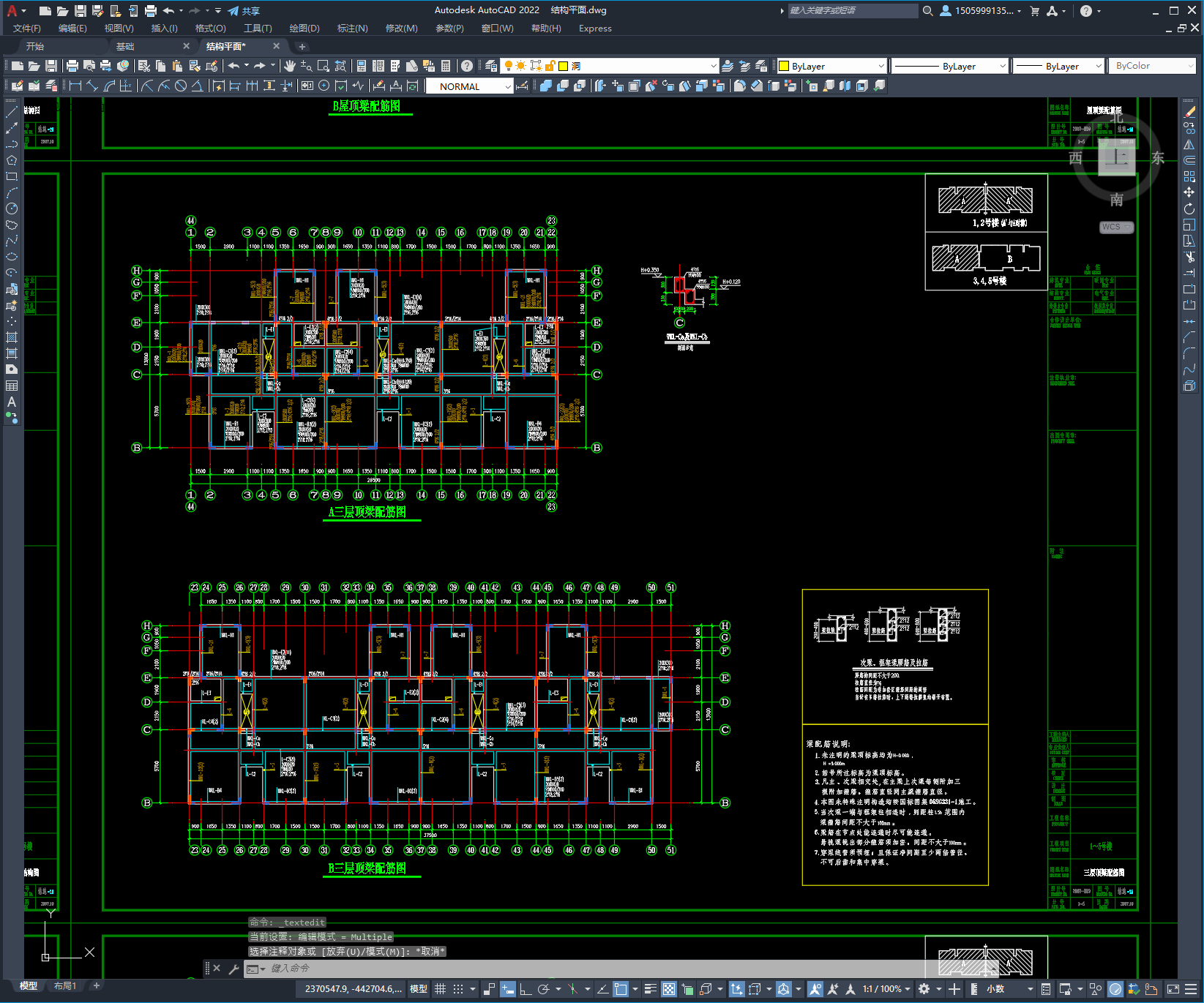Toggle the layer lock padlock icon

point(550,66)
